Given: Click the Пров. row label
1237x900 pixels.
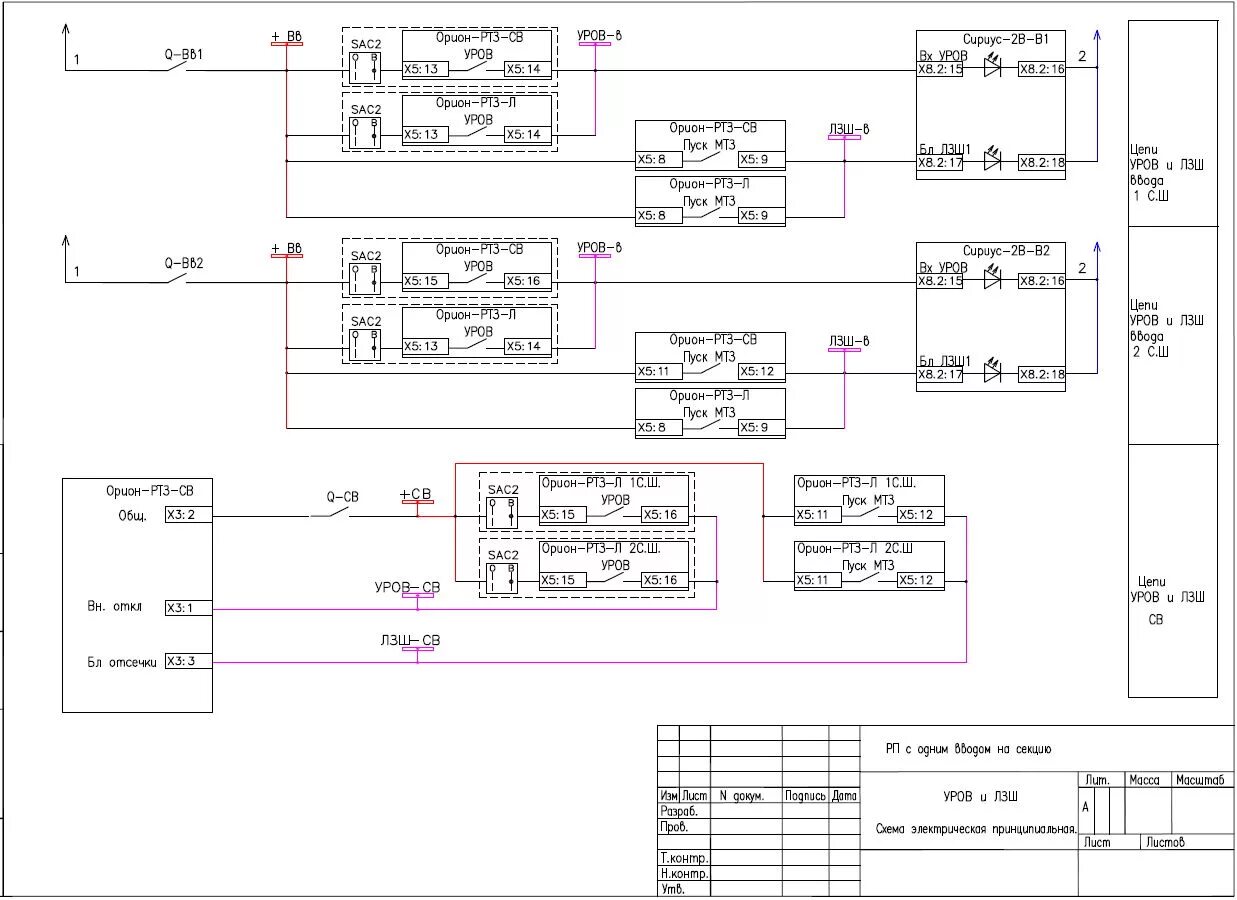Looking at the screenshot, I should coord(674,828).
